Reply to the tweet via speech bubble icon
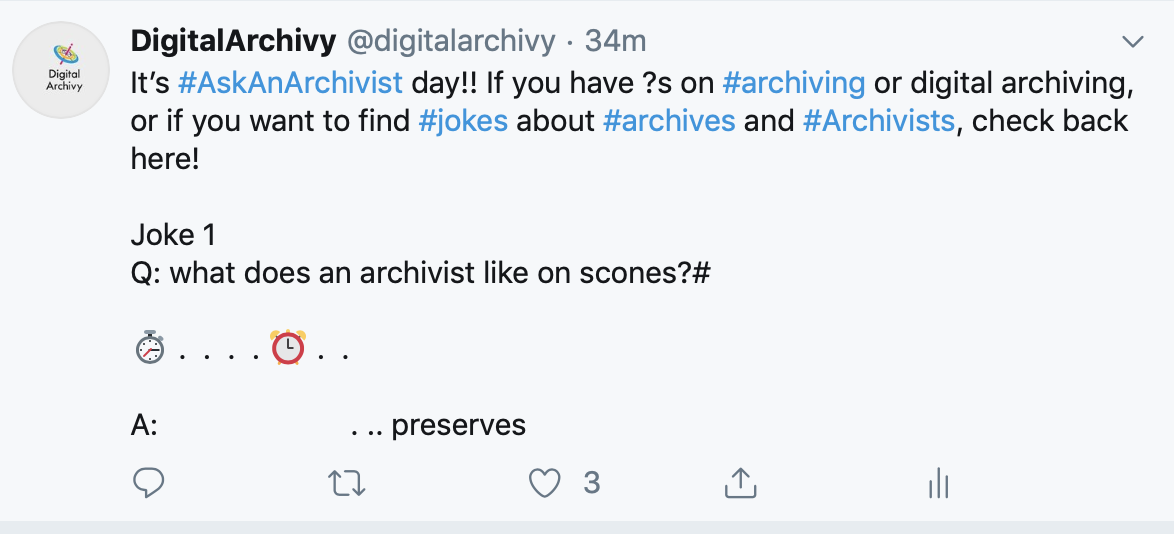The image size is (1174, 534). 148,483
